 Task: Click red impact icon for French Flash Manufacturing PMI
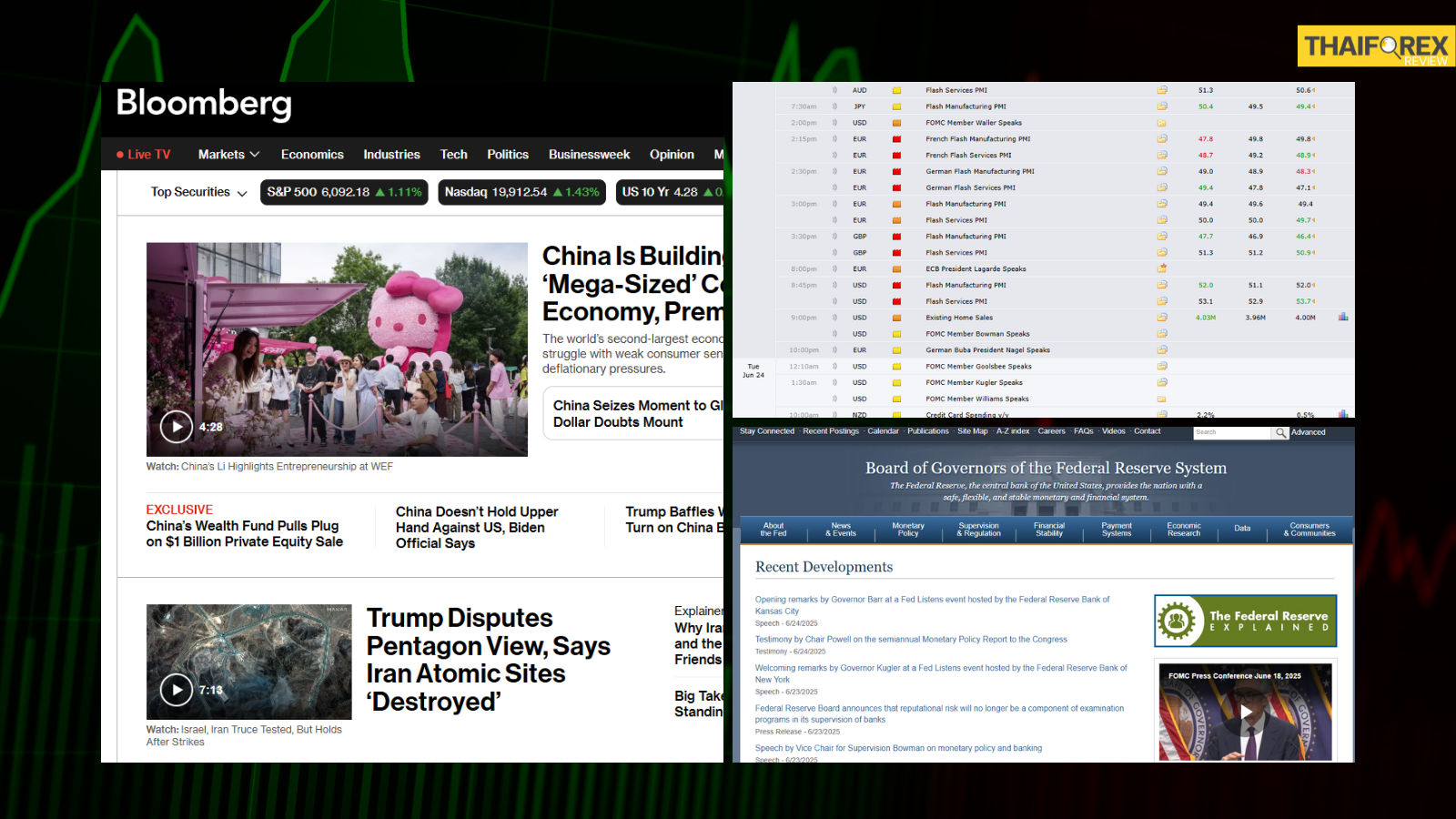(x=896, y=139)
